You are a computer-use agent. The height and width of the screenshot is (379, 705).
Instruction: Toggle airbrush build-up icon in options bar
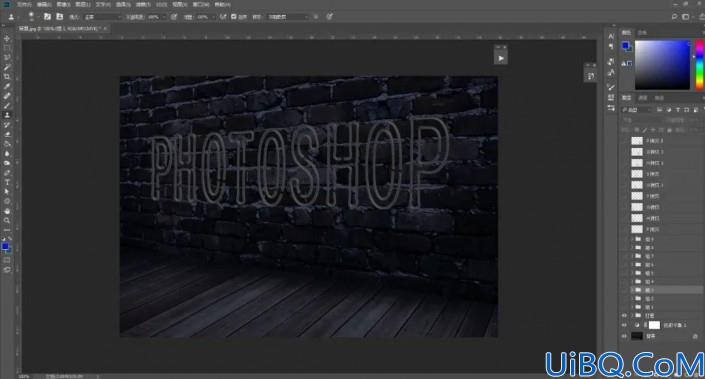click(x=223, y=17)
